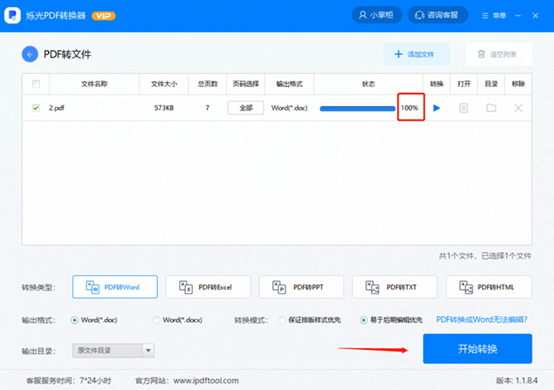554x390 pixels.
Task: Remove 2.pdf with the X icon
Action: click(518, 108)
